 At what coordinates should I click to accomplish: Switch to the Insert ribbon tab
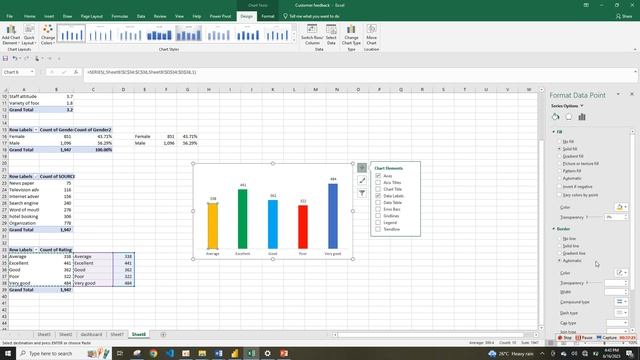[49, 16]
